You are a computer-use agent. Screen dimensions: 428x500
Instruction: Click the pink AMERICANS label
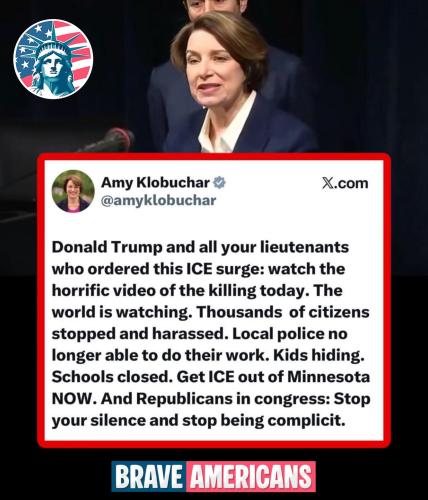point(251,476)
